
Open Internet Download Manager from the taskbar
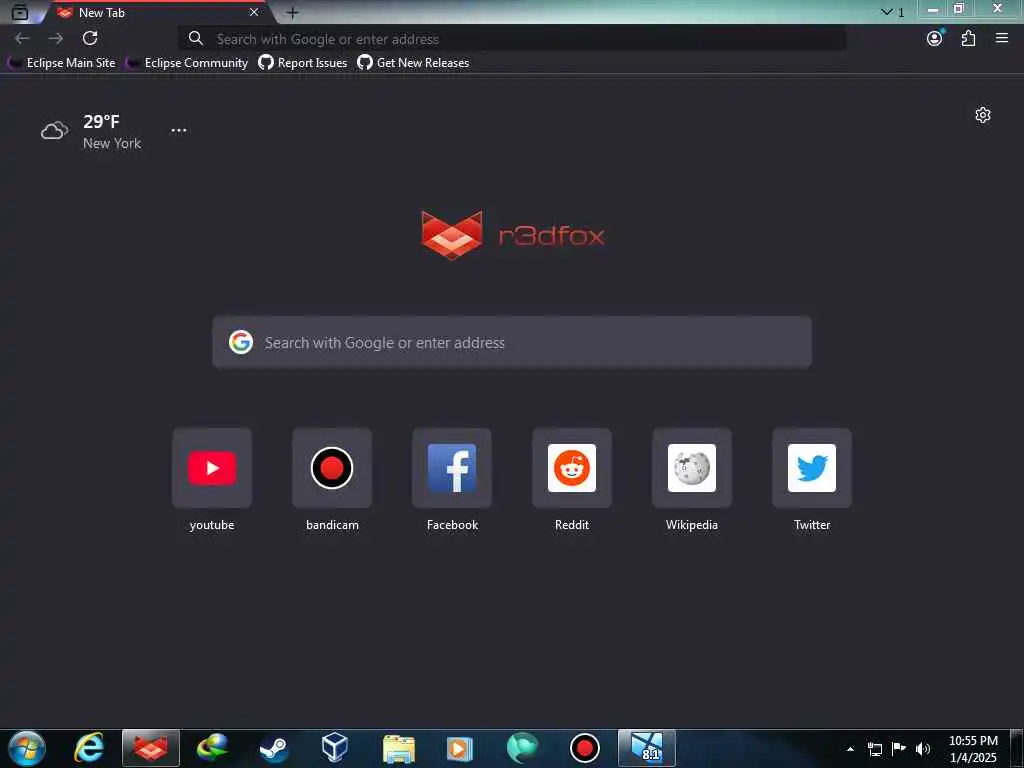[x=212, y=748]
